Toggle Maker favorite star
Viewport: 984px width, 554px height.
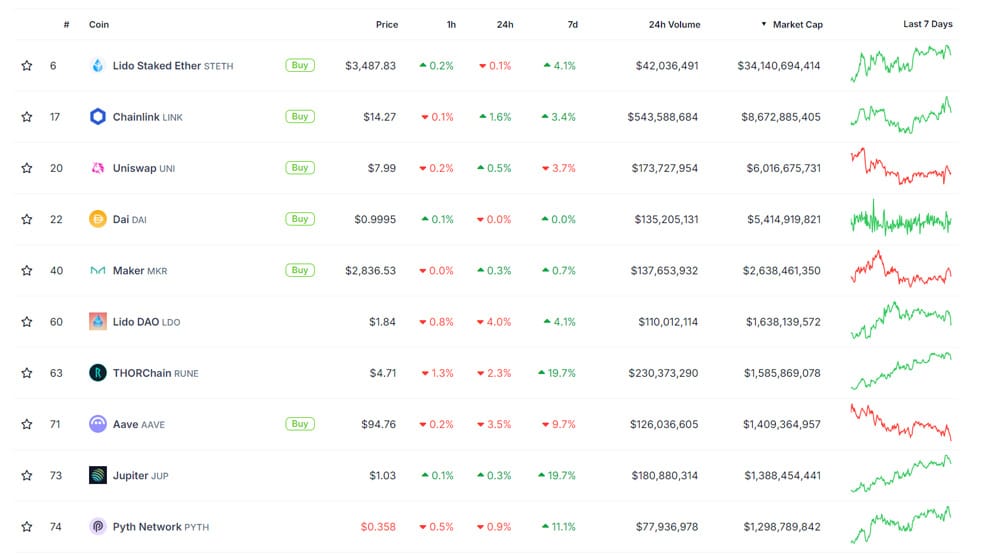[26, 270]
